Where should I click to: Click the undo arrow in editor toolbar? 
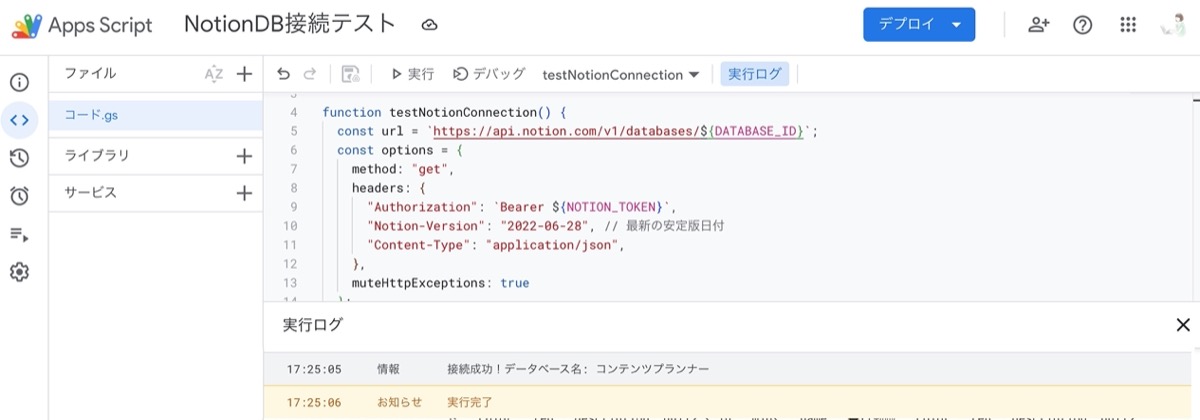click(x=284, y=74)
